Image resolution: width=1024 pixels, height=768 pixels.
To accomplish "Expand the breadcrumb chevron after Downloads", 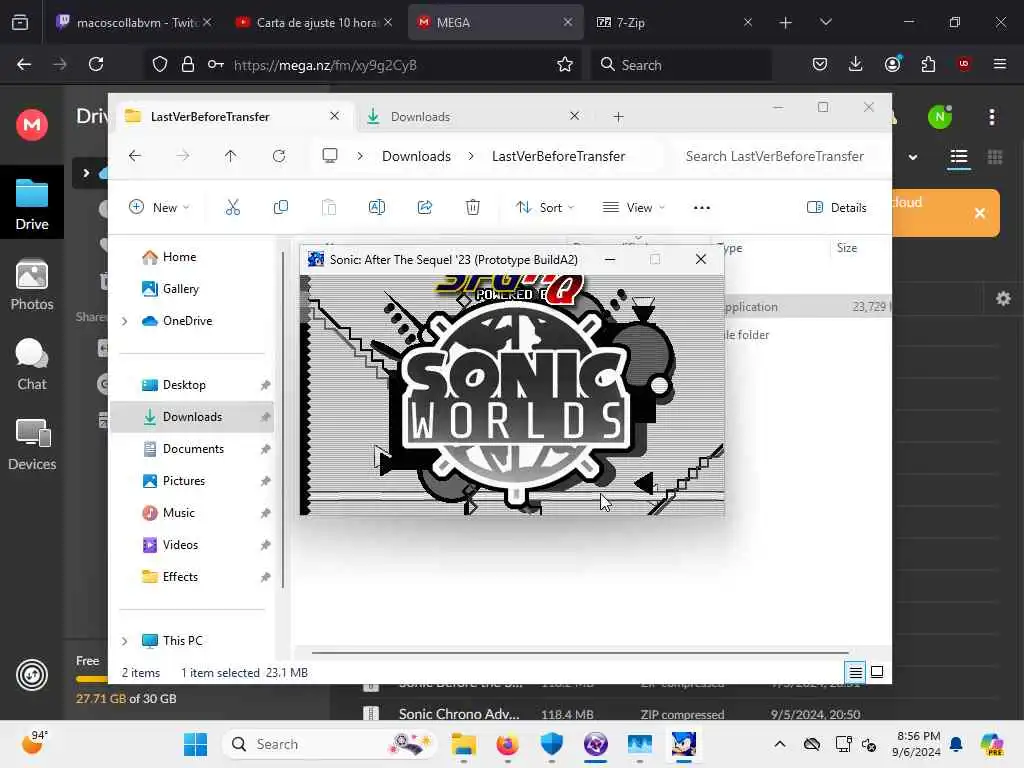I will 471,156.
